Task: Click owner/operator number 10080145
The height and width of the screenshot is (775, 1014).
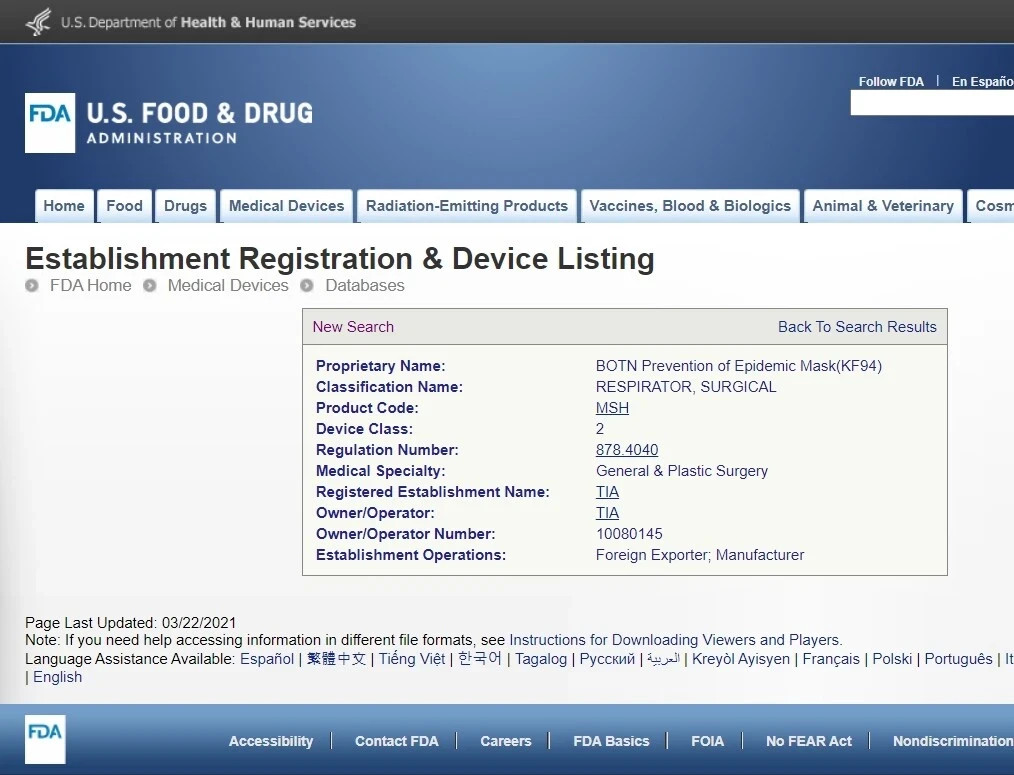Action: click(629, 534)
